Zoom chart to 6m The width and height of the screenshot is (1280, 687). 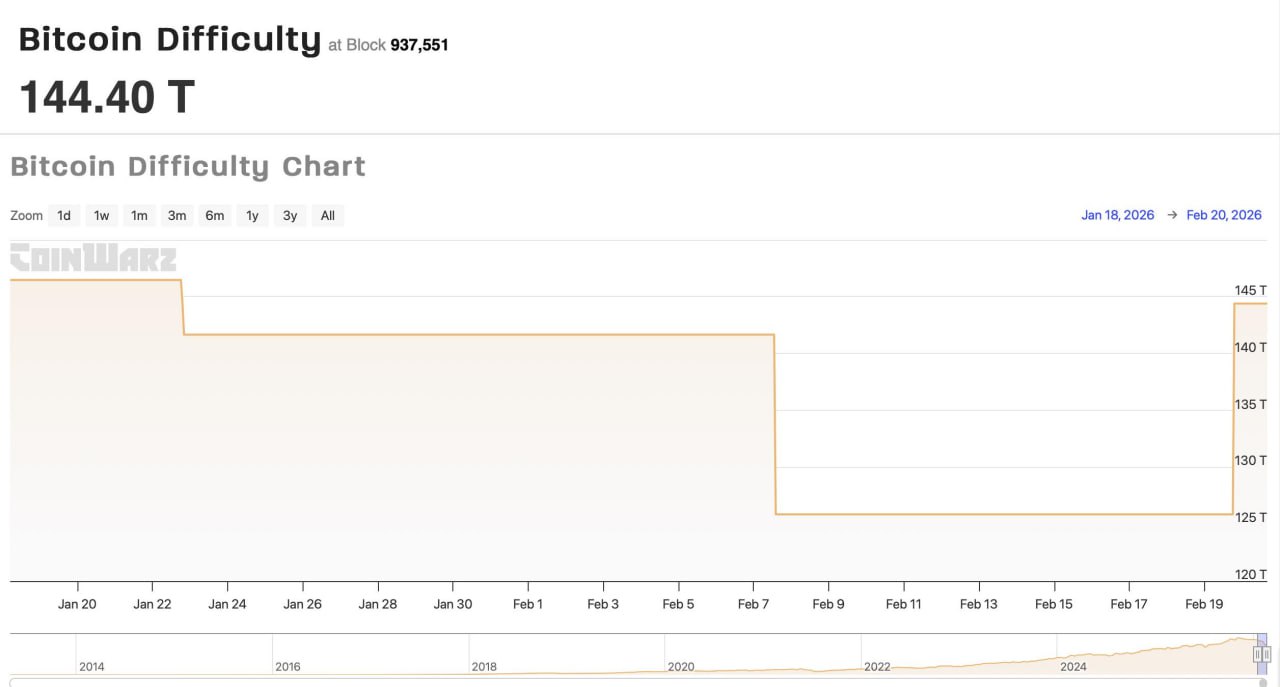pyautogui.click(x=215, y=215)
